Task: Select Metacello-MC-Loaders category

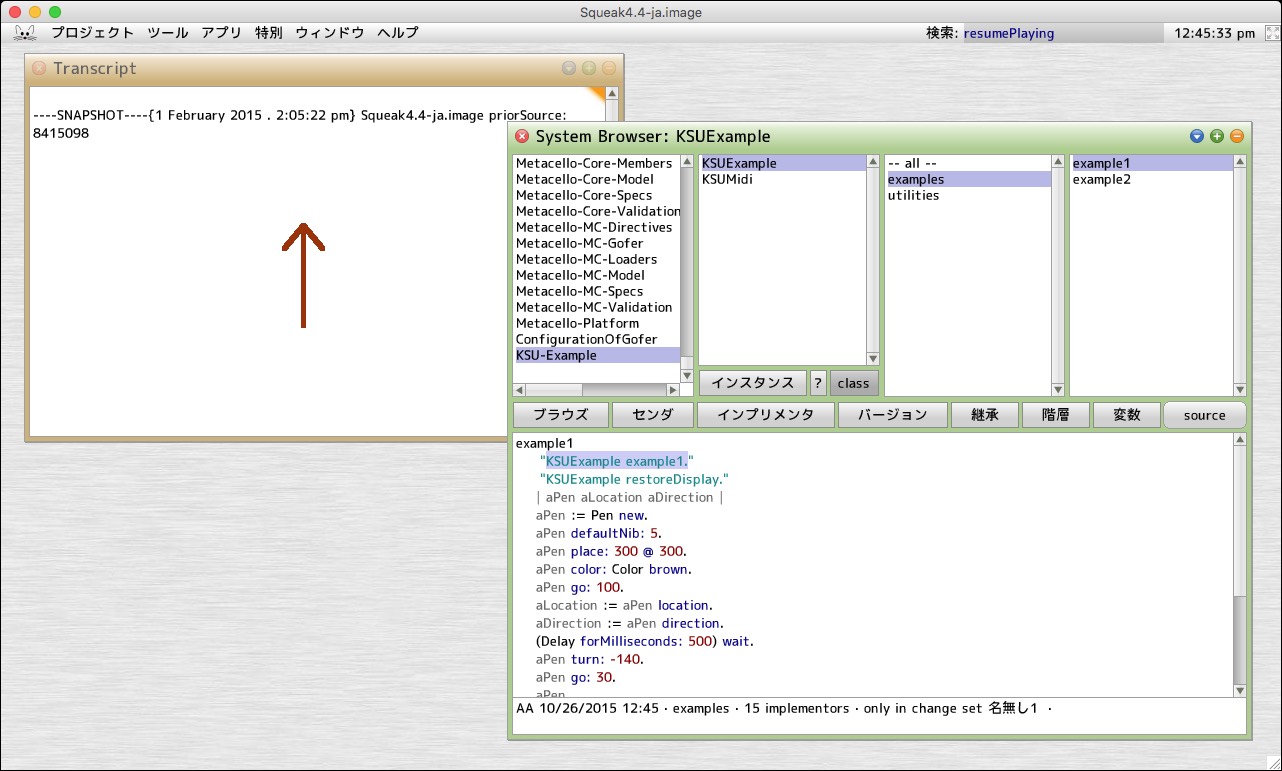Action: pyautogui.click(x=596, y=259)
